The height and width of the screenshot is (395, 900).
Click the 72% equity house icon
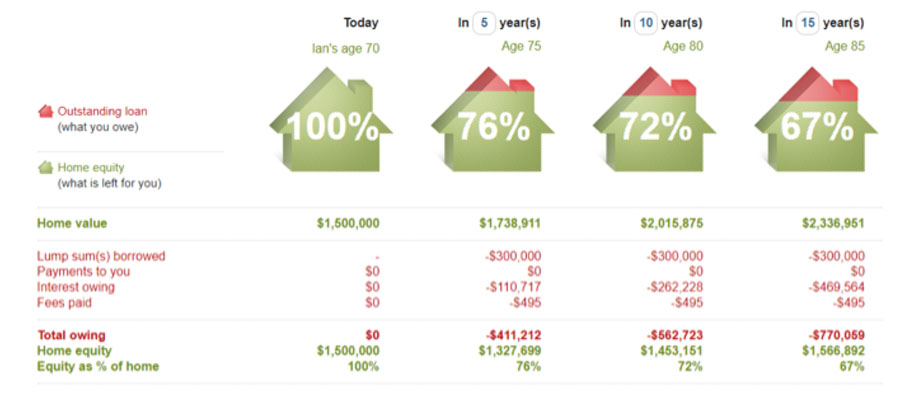(x=654, y=119)
